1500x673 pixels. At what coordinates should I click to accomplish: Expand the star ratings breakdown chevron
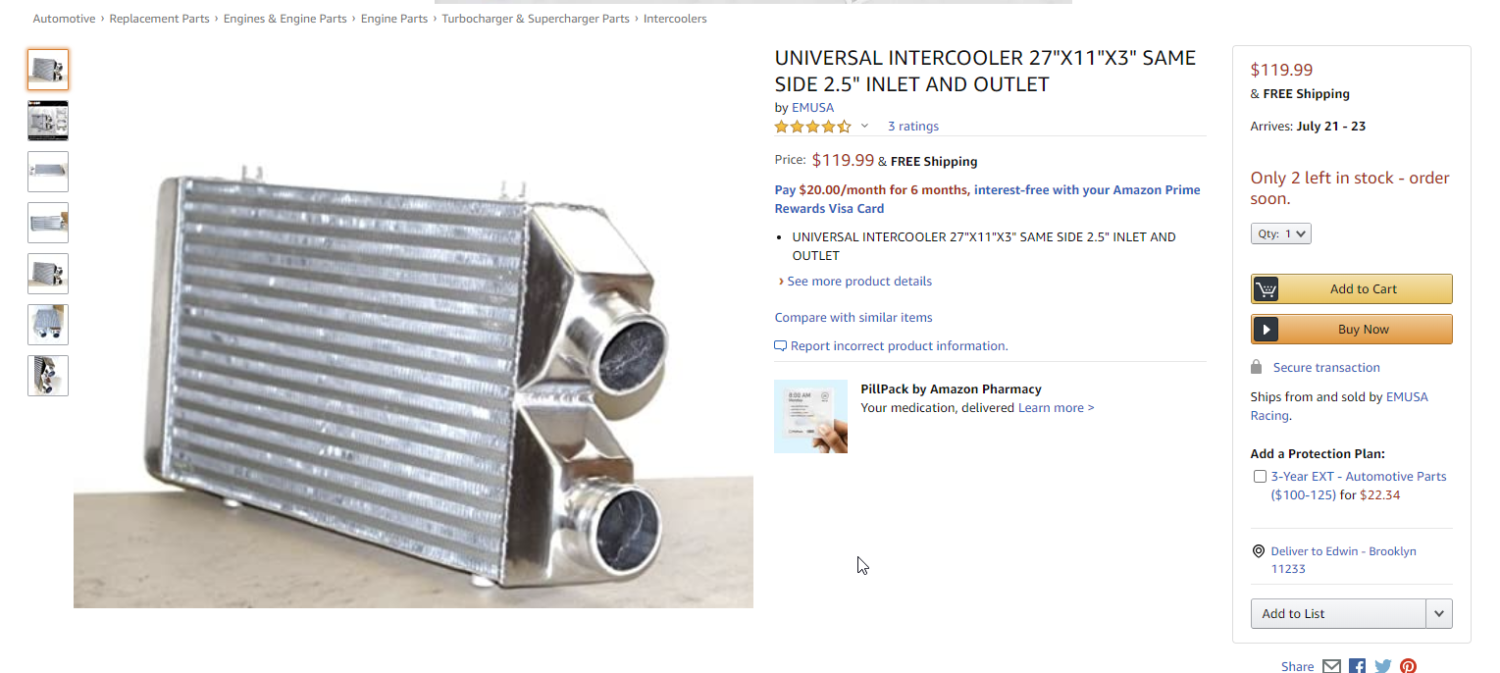point(865,126)
